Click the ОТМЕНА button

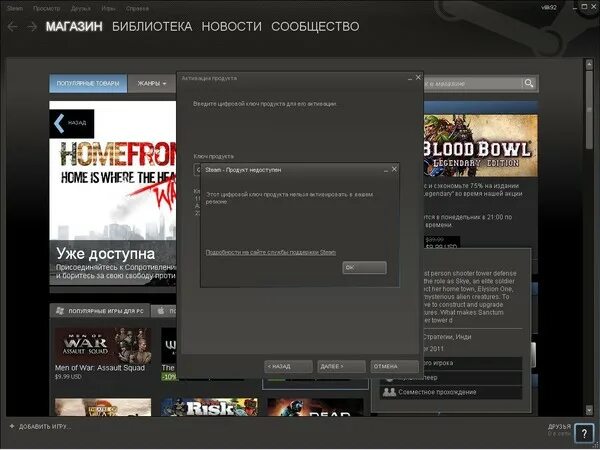click(x=395, y=367)
